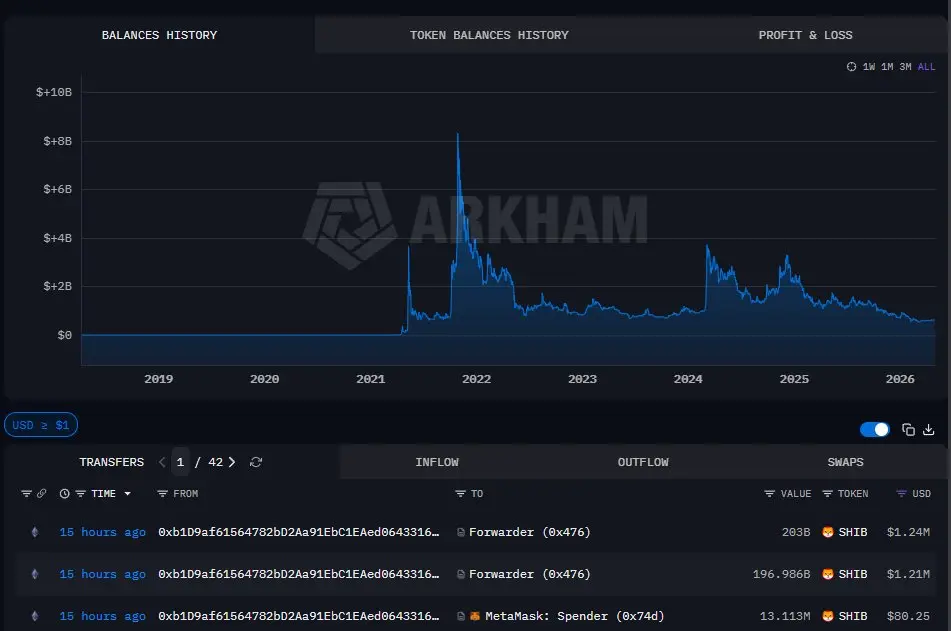The height and width of the screenshot is (631, 951).
Task: Open the '15 hours ago' link in the 13.113M row
Action: [102, 616]
